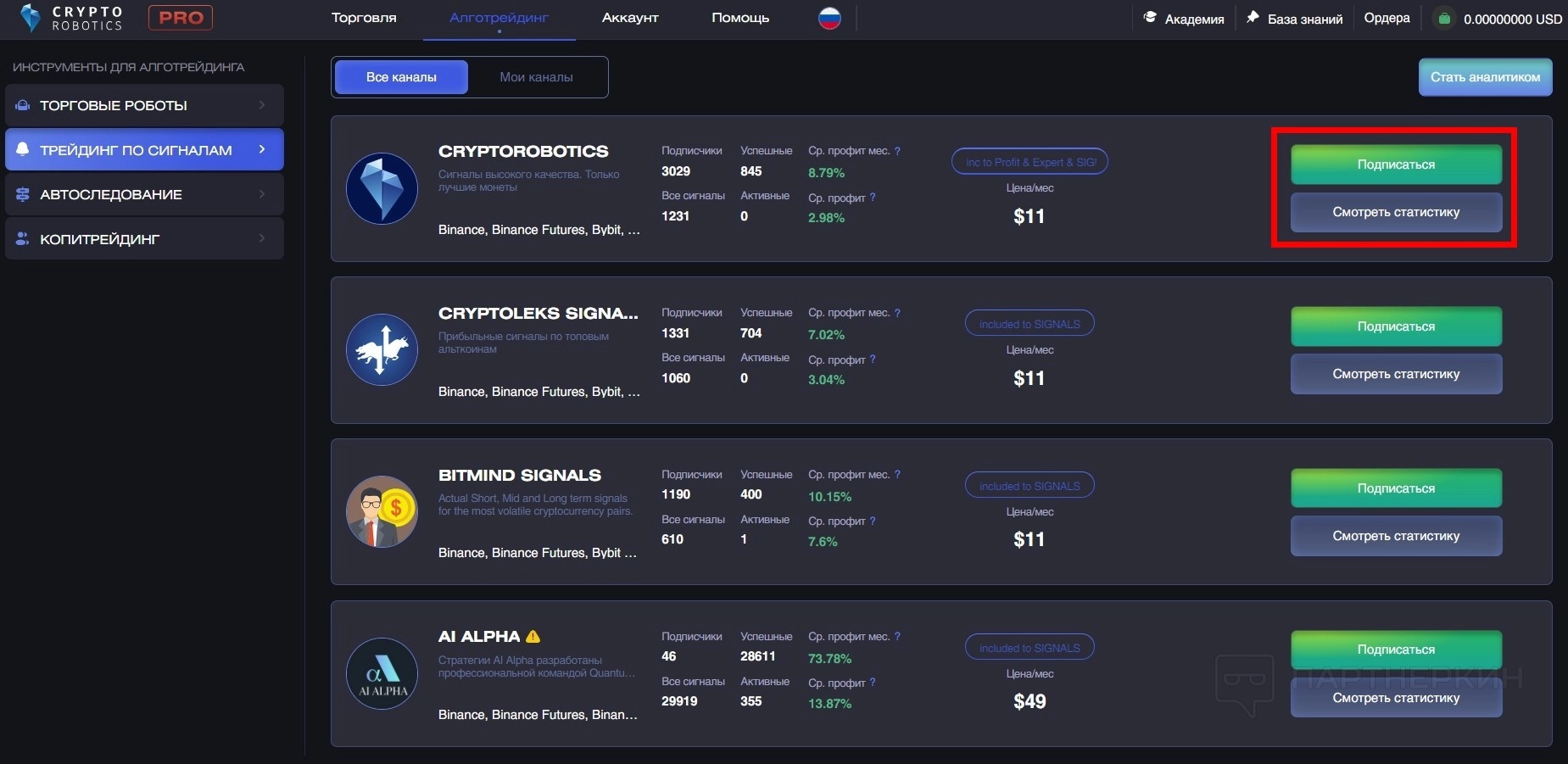
Task: Open the green wallet balance icon
Action: (x=1443, y=18)
